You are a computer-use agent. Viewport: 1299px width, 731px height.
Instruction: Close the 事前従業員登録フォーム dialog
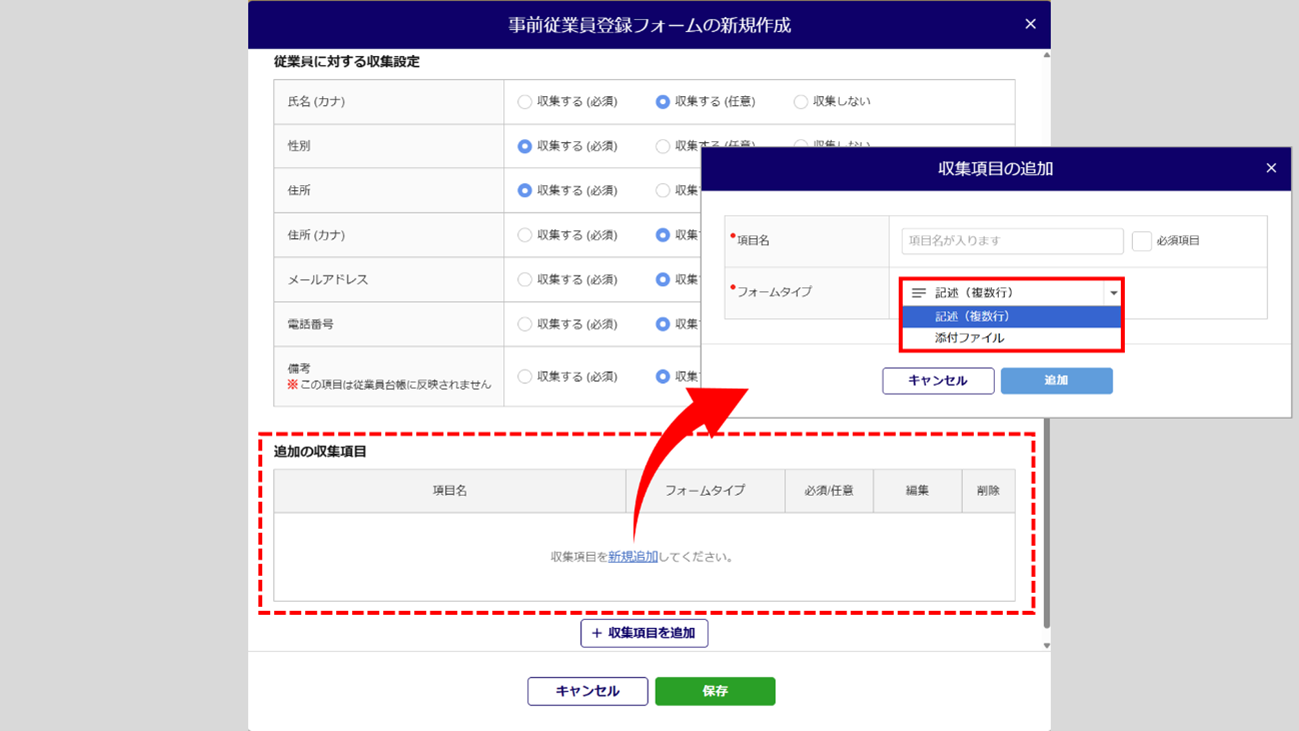1030,24
